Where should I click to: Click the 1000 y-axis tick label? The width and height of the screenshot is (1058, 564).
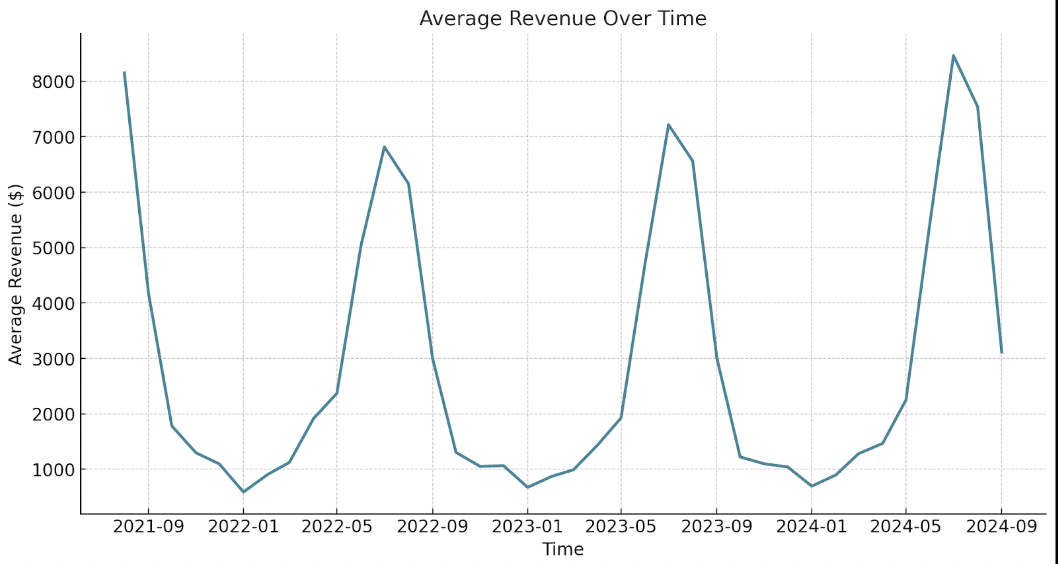tap(52, 470)
